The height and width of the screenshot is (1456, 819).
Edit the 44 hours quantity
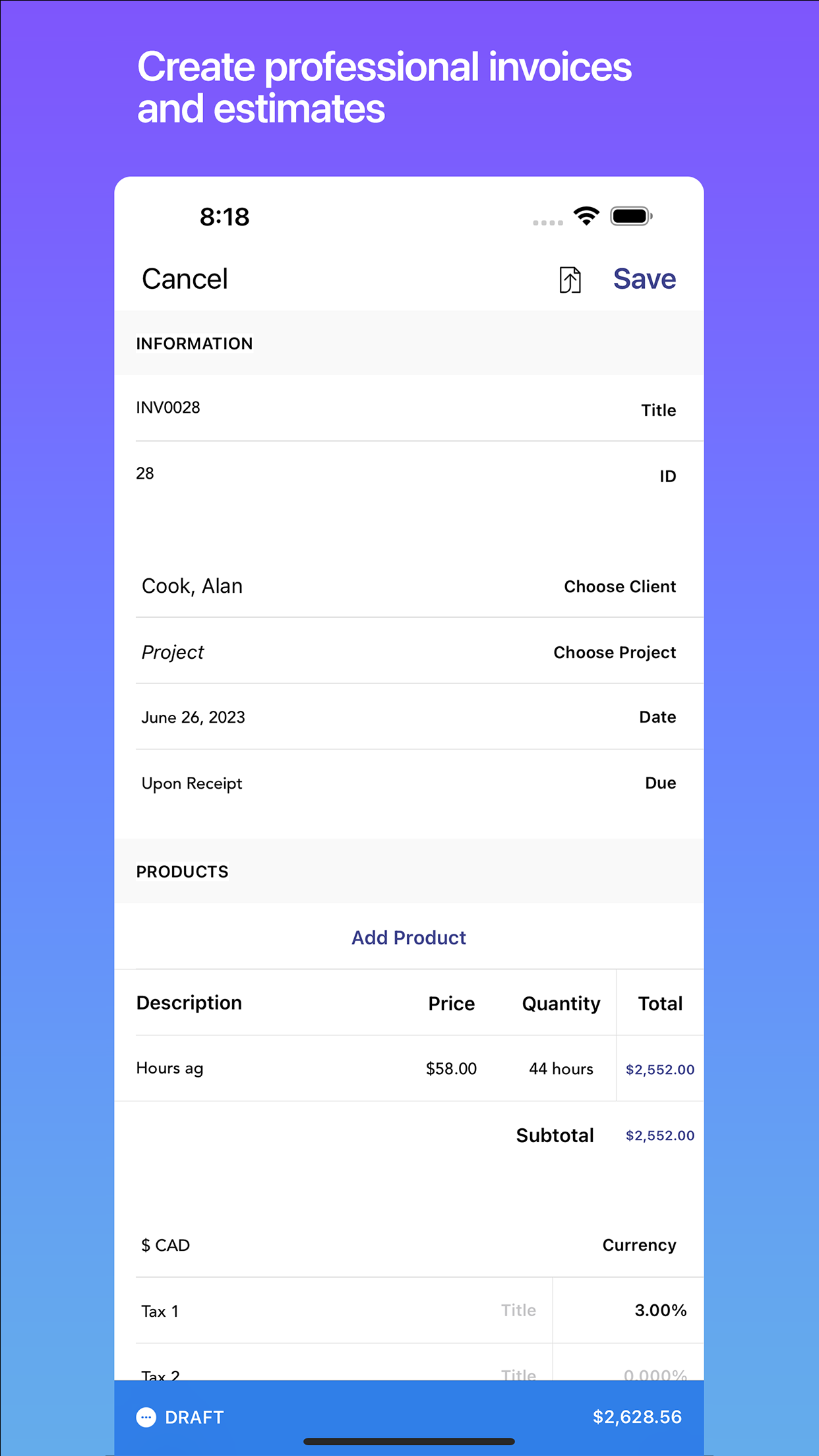tap(561, 1068)
